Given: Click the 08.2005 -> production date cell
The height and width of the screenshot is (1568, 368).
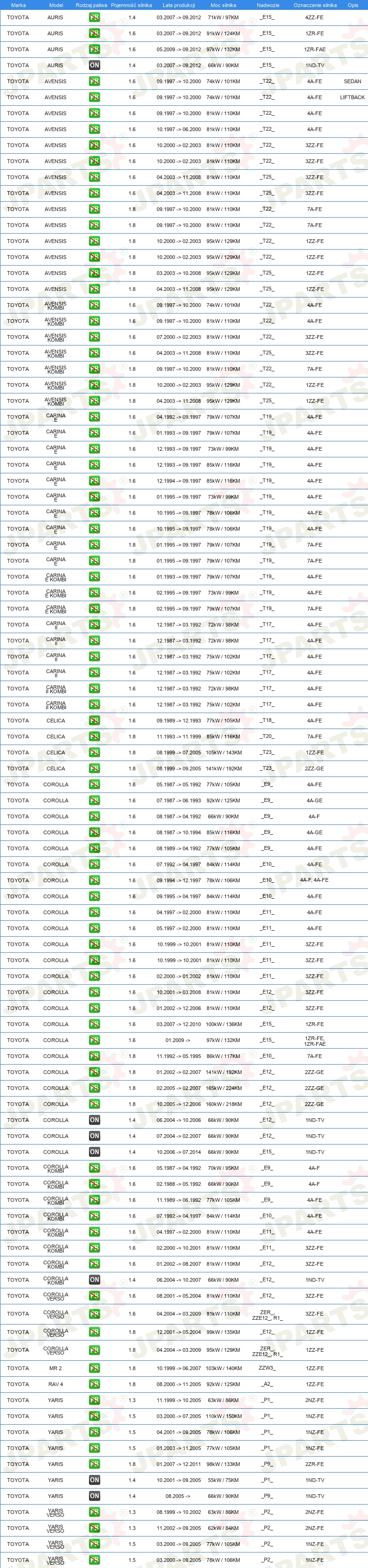Looking at the screenshot, I should 178,1496.
